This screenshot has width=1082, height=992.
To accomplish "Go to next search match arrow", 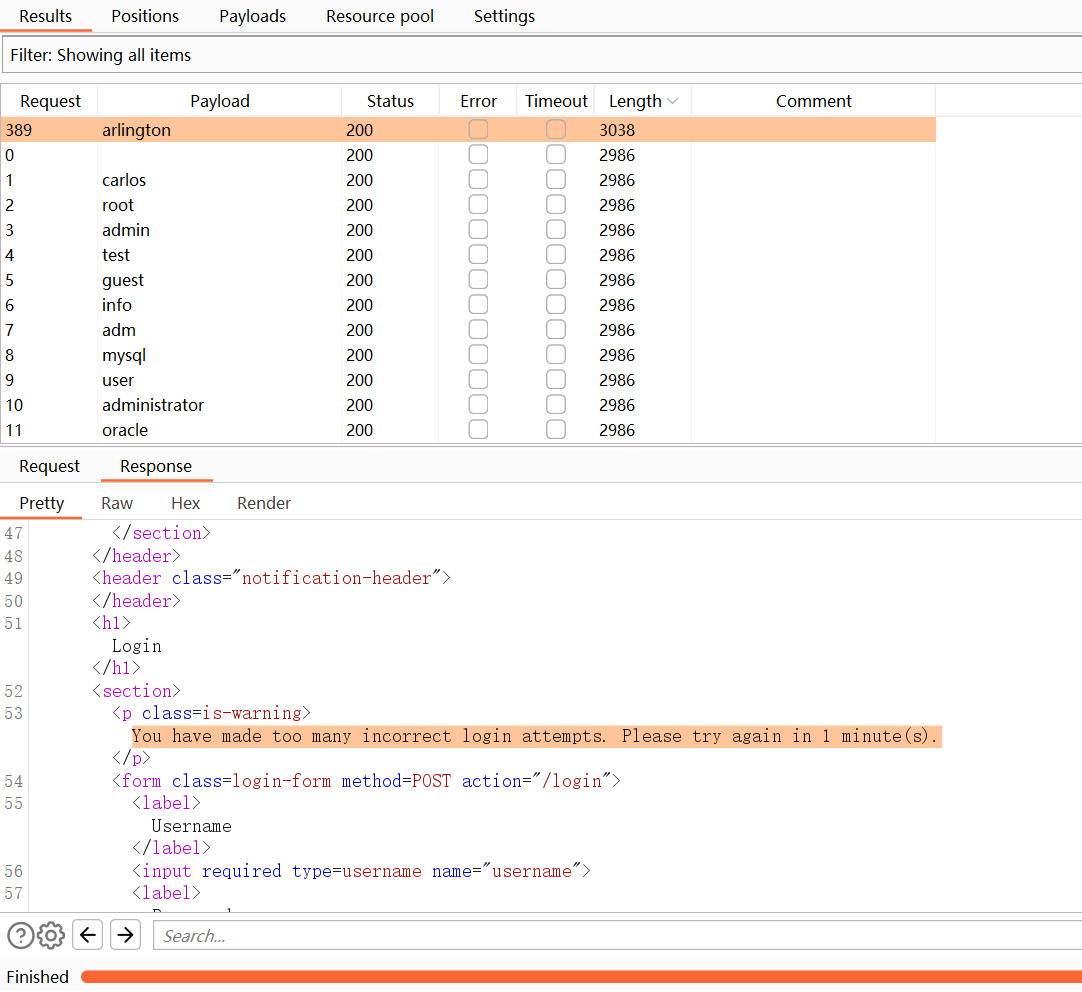I will [x=125, y=935].
